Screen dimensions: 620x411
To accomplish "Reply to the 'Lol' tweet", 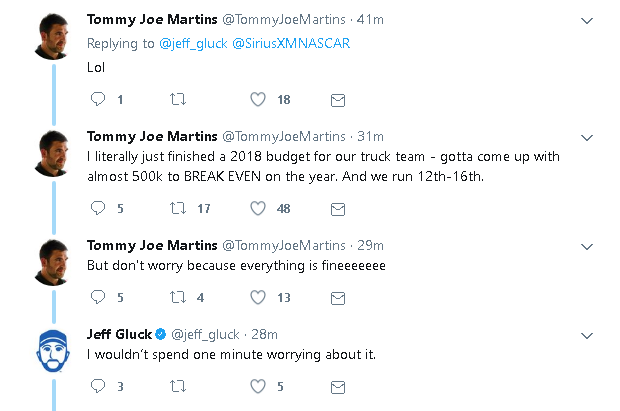I will pyautogui.click(x=98, y=99).
